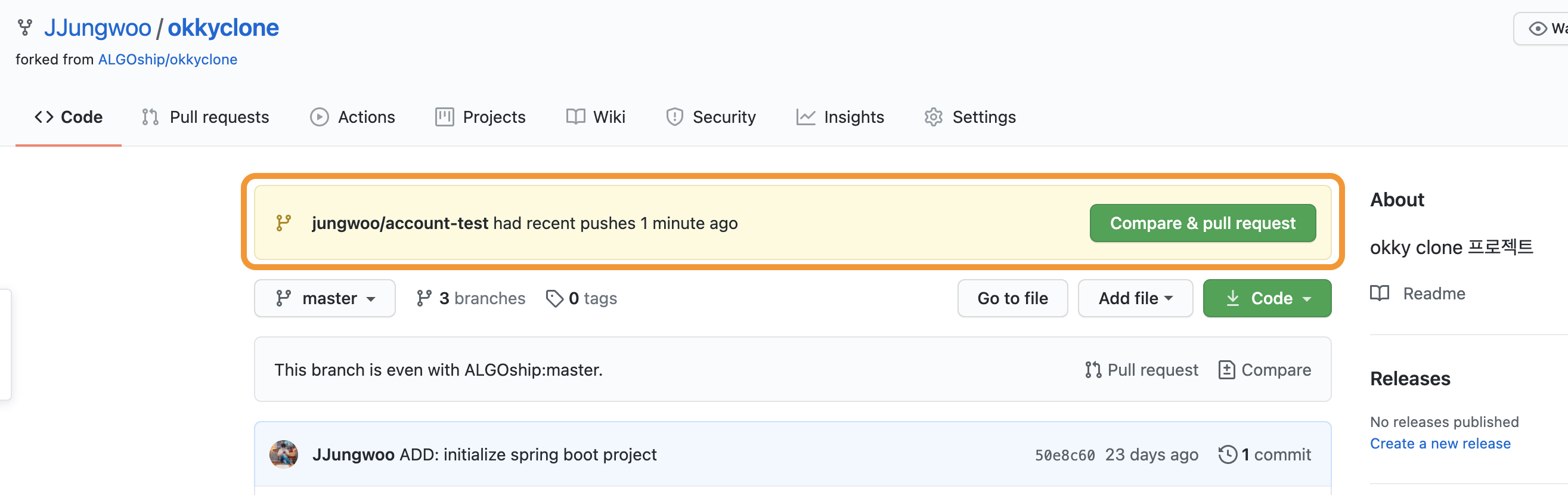Screen dimensions: 1568x495
Task: Click the Pull request icon in branch status bar
Action: (1093, 370)
